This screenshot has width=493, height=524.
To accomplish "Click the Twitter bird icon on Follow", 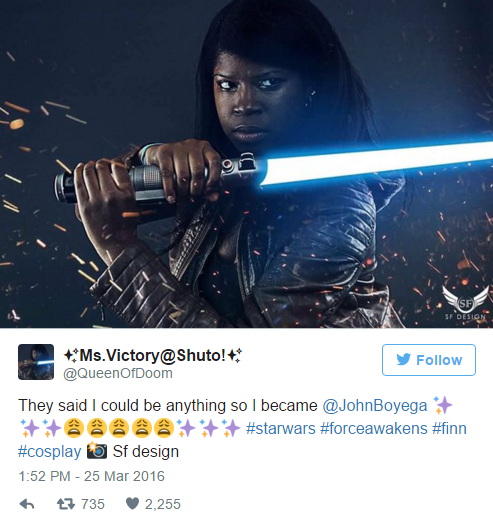I will 403,360.
